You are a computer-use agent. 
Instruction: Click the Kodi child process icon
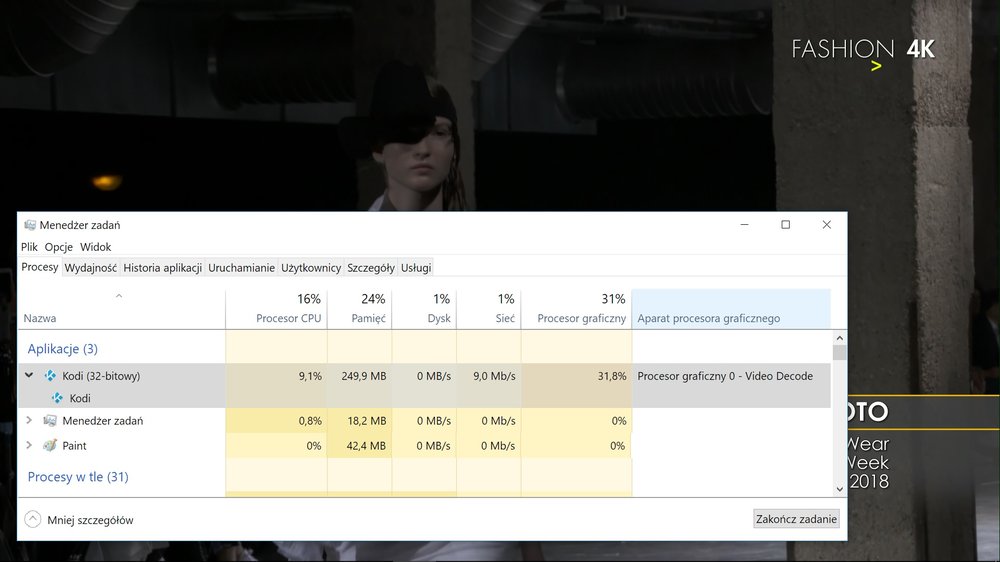point(57,398)
